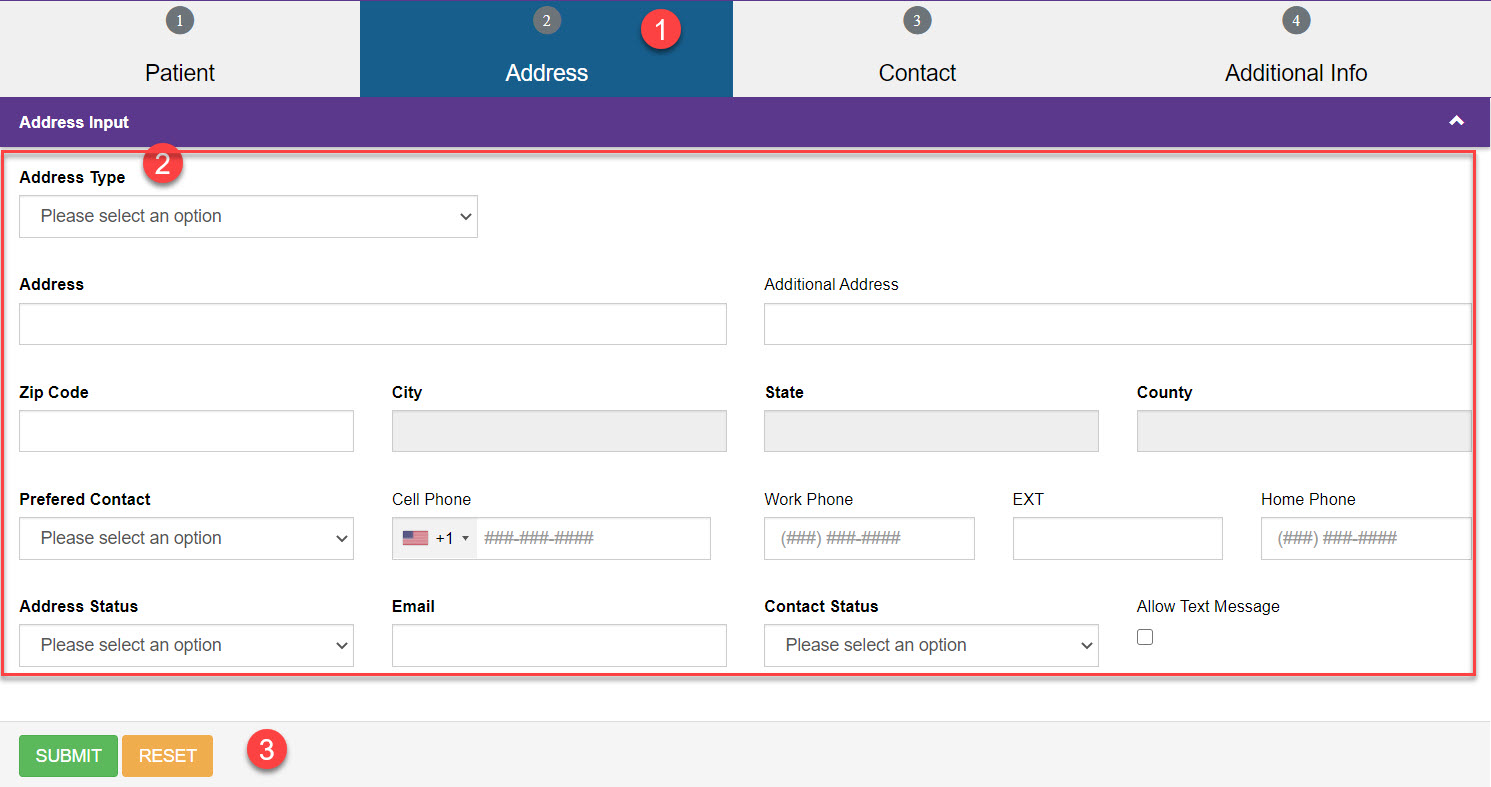Click the Zip Code input
The height and width of the screenshot is (787, 1491).
pyautogui.click(x=186, y=431)
